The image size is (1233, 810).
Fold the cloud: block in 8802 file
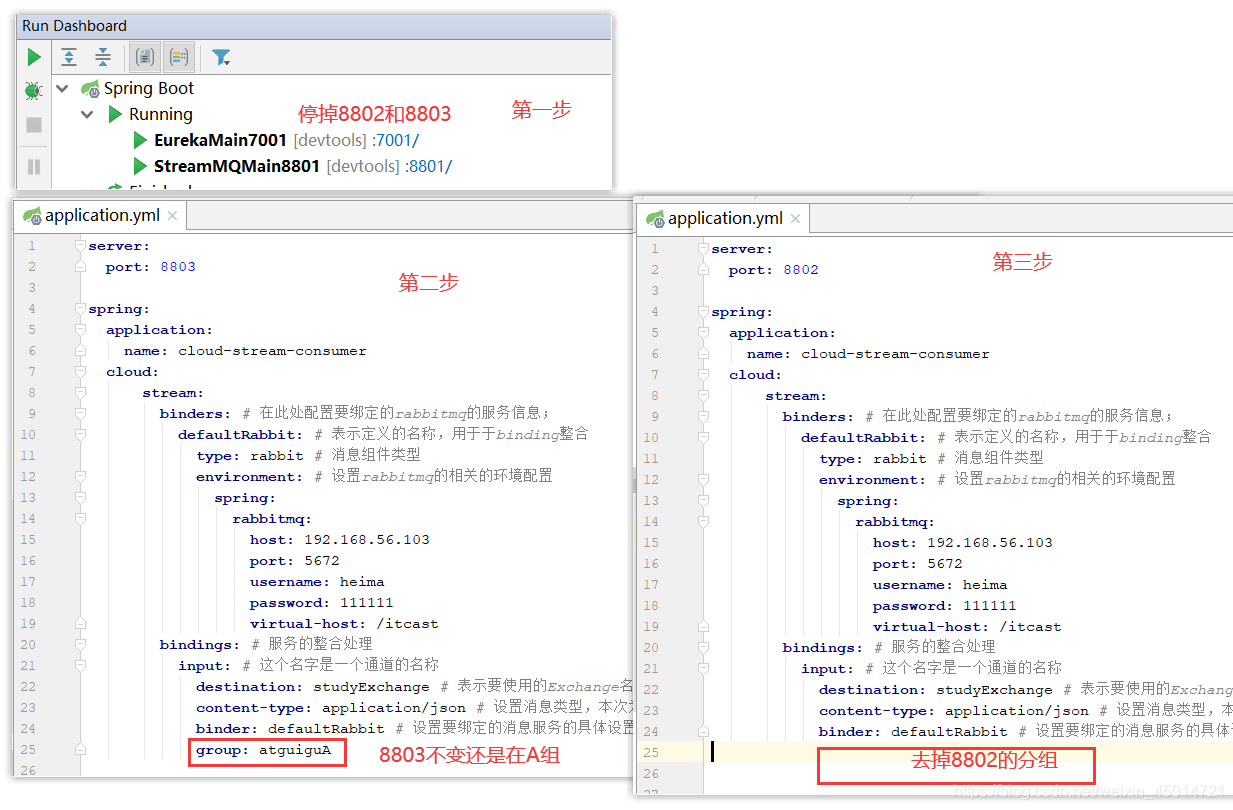point(703,375)
